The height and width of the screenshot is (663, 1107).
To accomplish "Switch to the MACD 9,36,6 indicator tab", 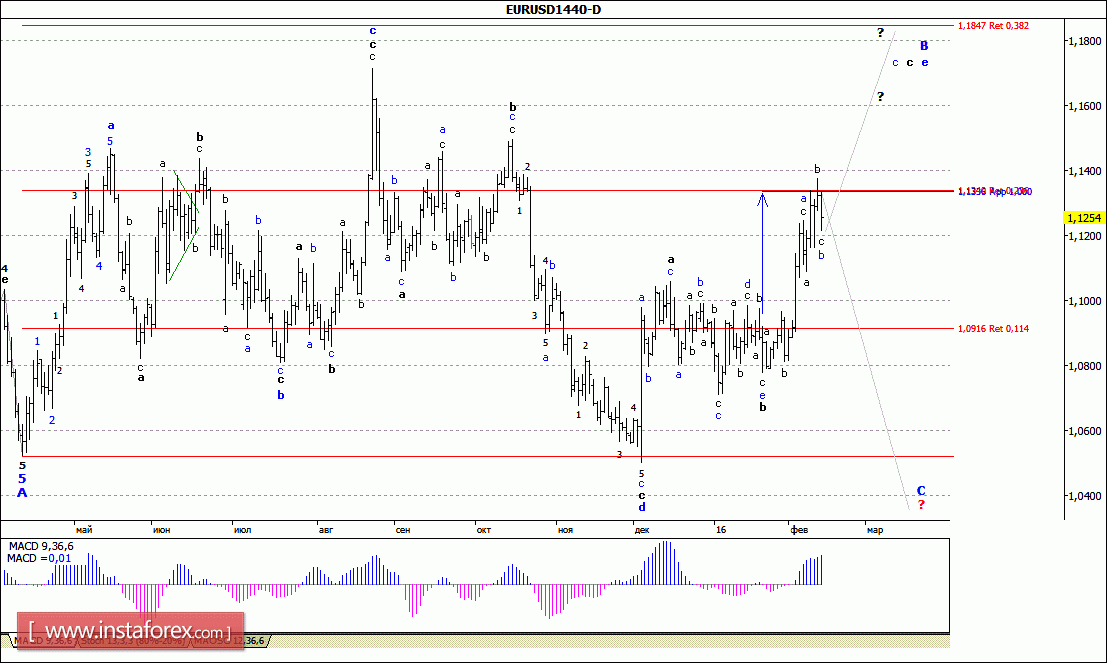I will click(40, 640).
